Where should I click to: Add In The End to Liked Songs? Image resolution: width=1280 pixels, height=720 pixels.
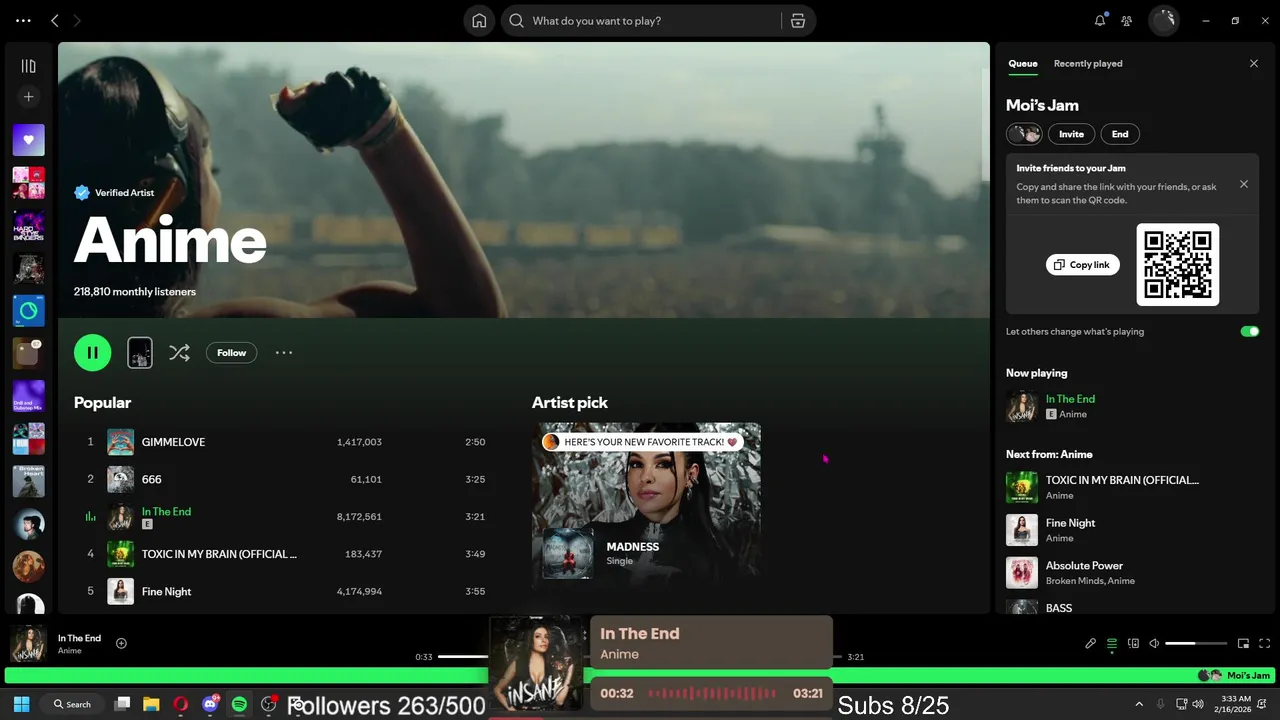pyautogui.click(x=121, y=643)
